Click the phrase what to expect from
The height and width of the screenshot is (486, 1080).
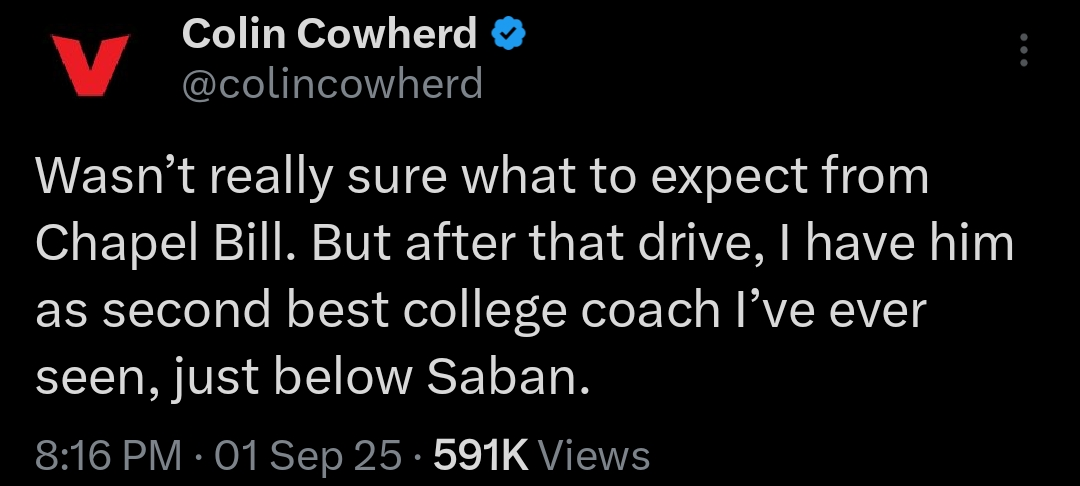[x=694, y=178]
